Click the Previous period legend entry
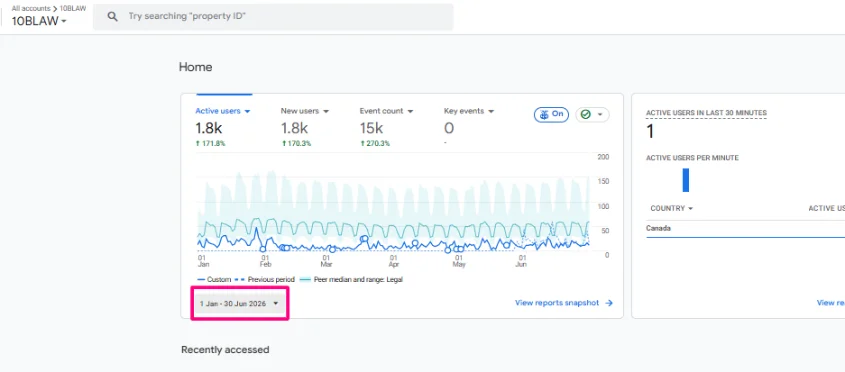 pos(265,280)
